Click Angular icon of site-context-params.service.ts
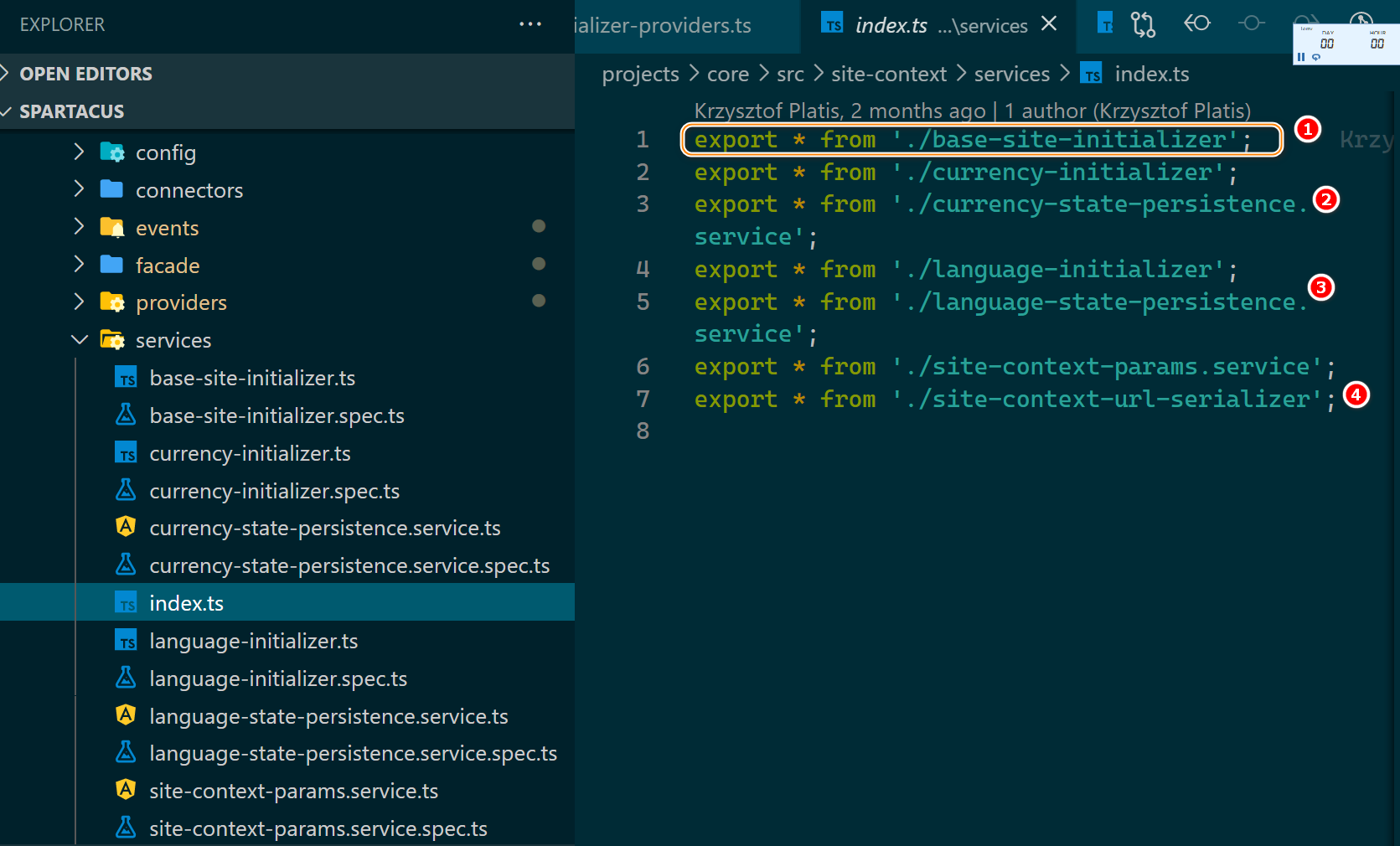This screenshot has width=1400, height=846. click(x=126, y=790)
